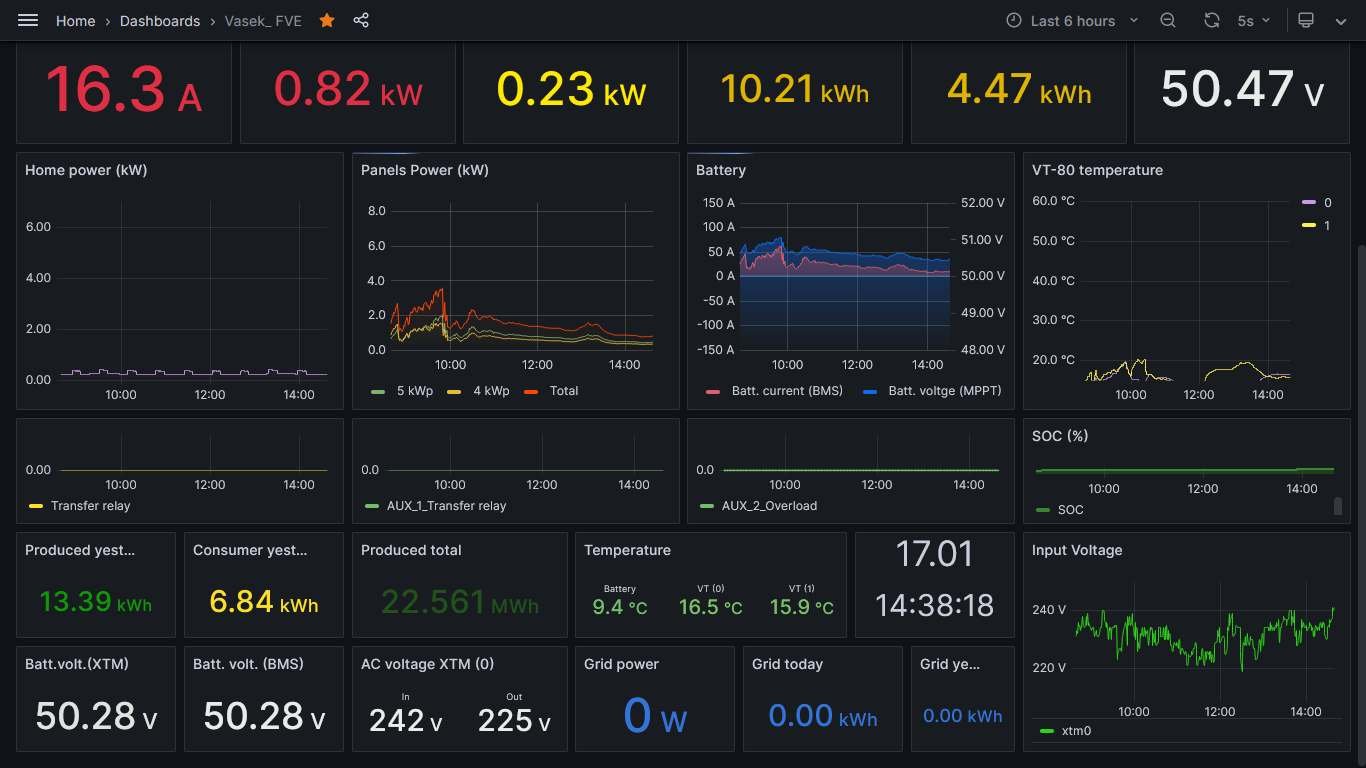The height and width of the screenshot is (768, 1366).
Task: Click the refresh dashboard icon
Action: (x=1212, y=20)
